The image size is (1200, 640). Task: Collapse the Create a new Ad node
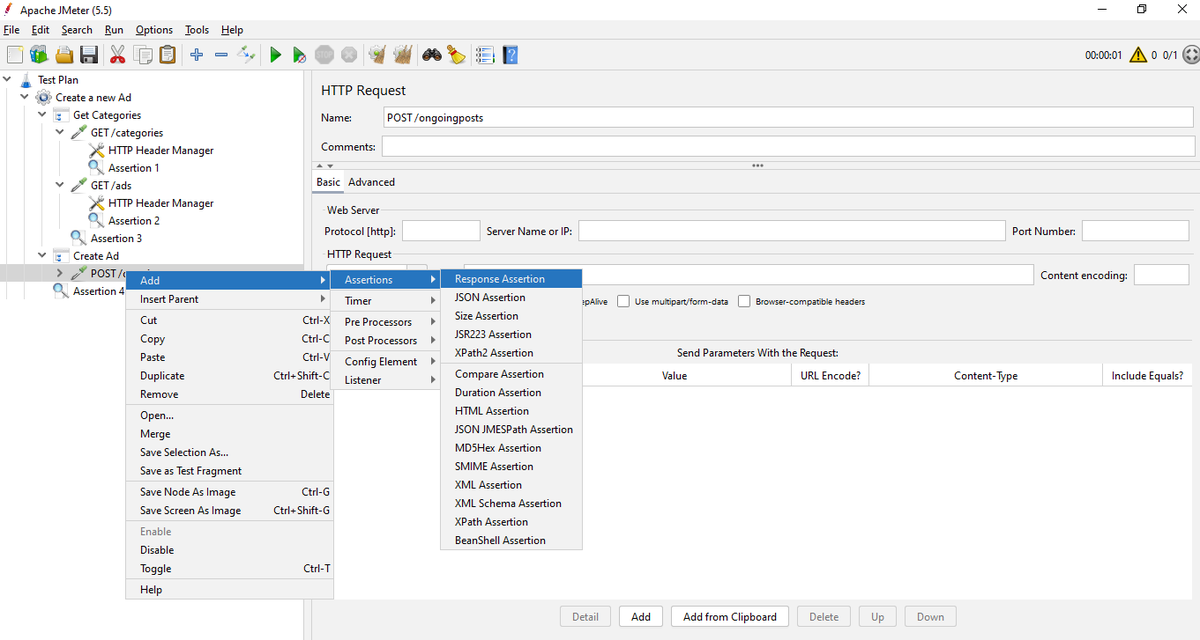(24, 97)
